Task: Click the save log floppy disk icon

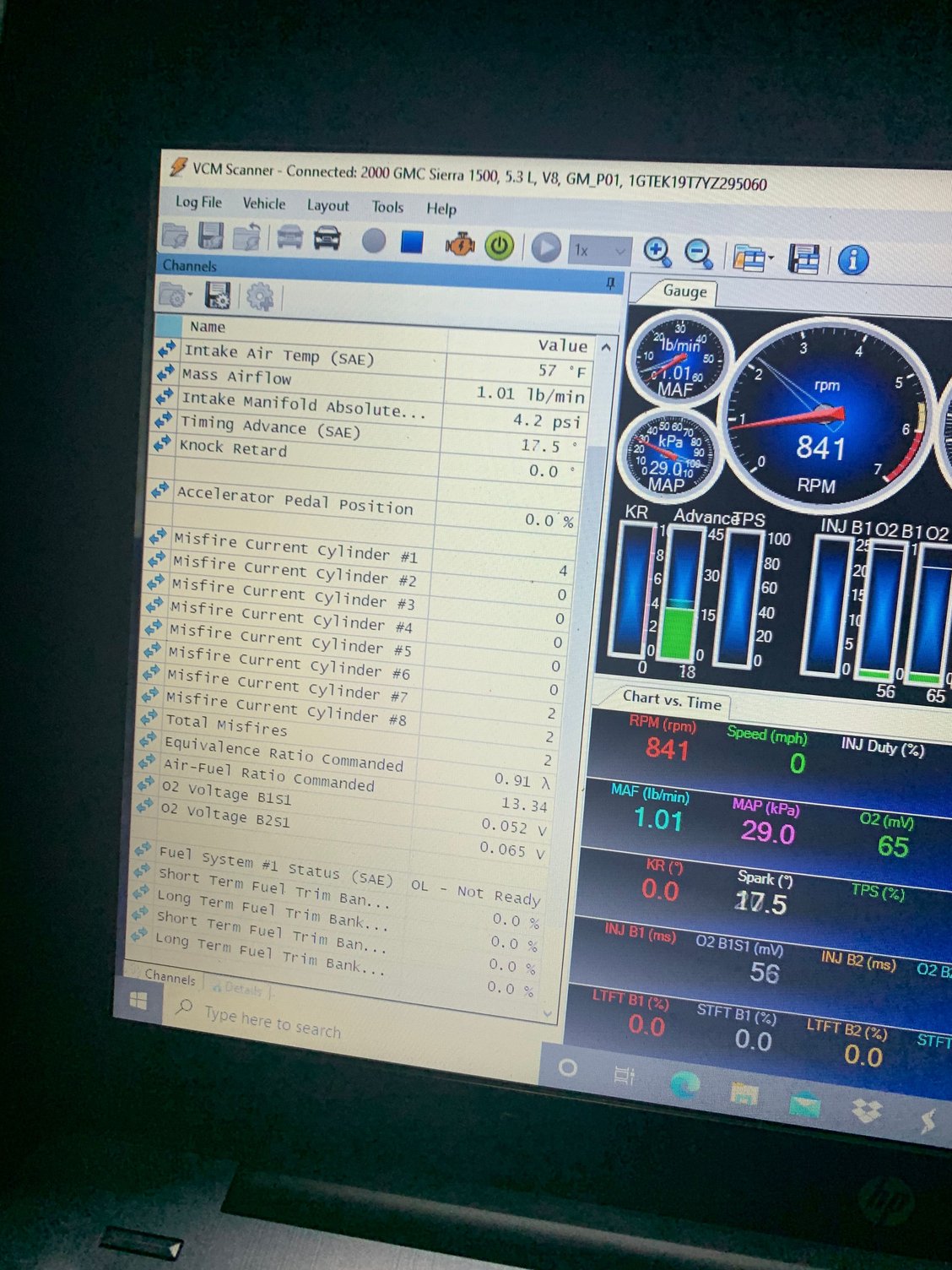Action: click(210, 236)
